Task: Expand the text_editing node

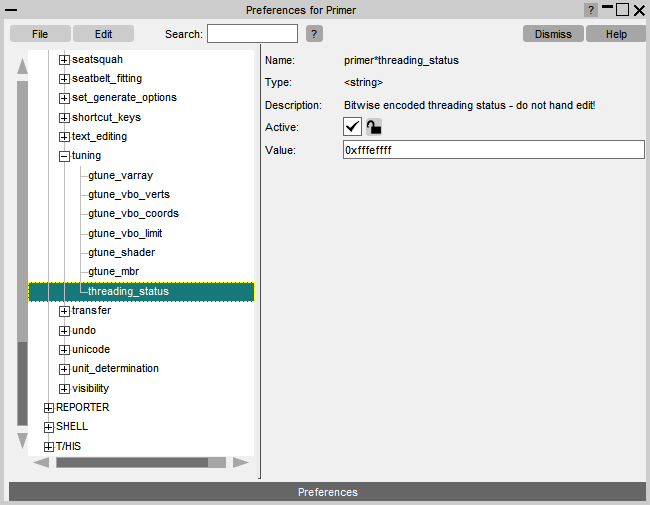Action: (64, 137)
